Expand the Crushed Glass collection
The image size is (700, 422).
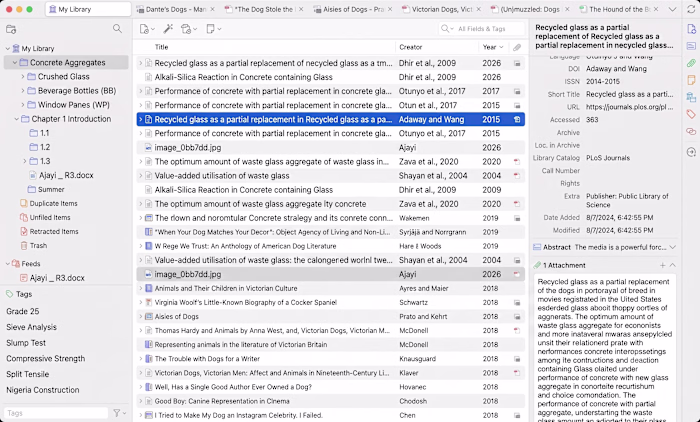coord(23,77)
